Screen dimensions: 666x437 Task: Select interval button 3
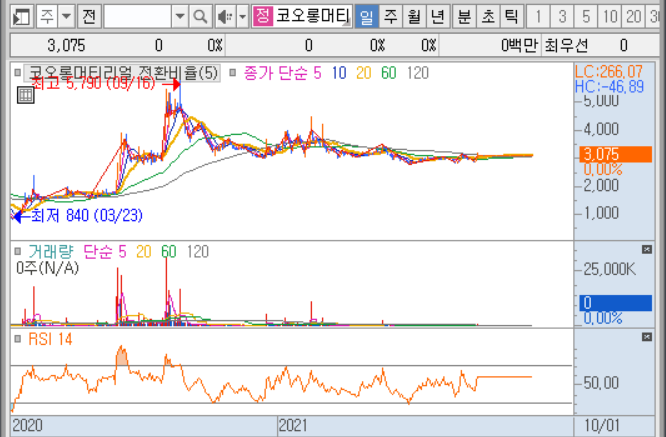click(x=562, y=17)
